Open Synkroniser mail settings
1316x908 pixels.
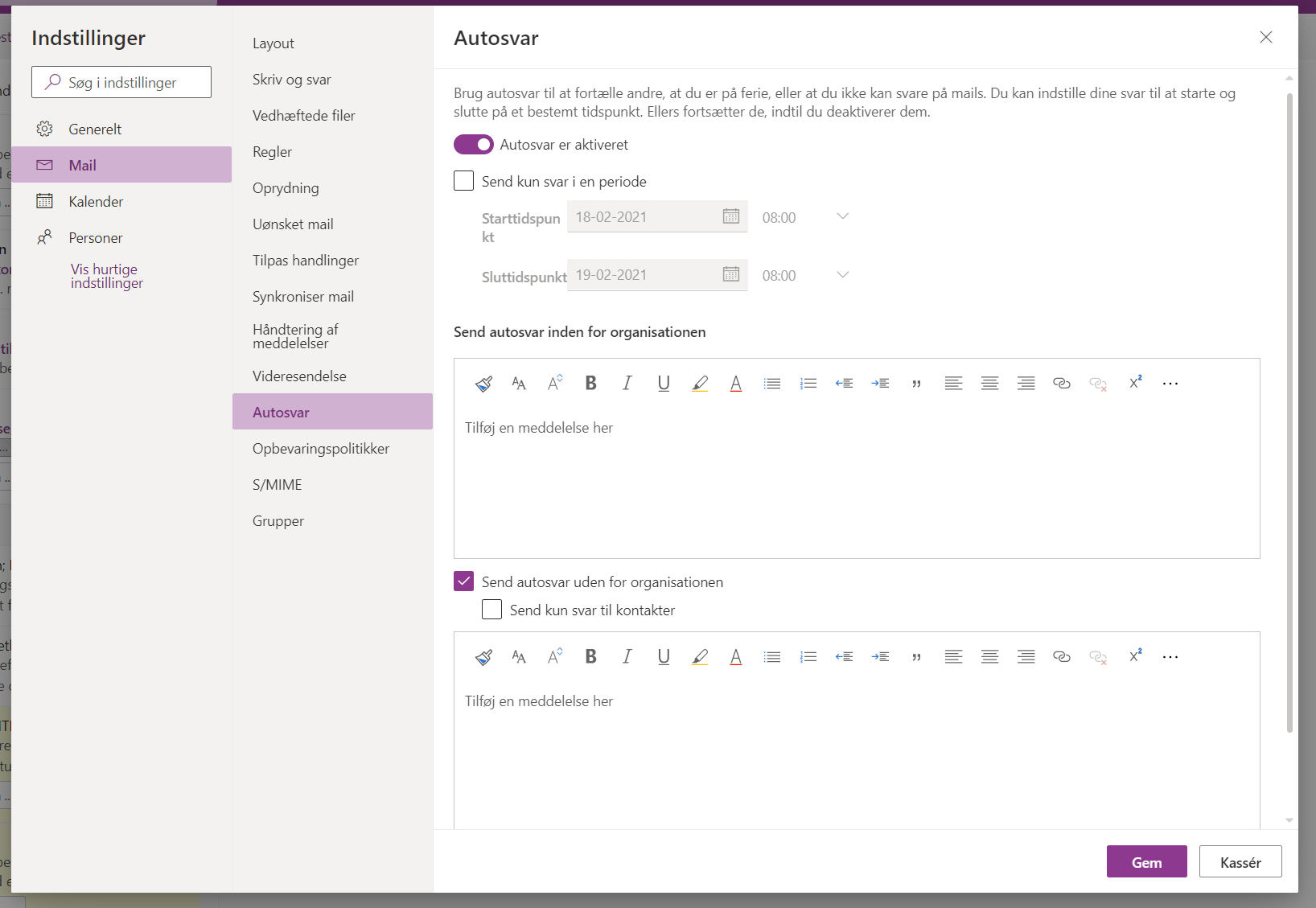tap(332, 297)
